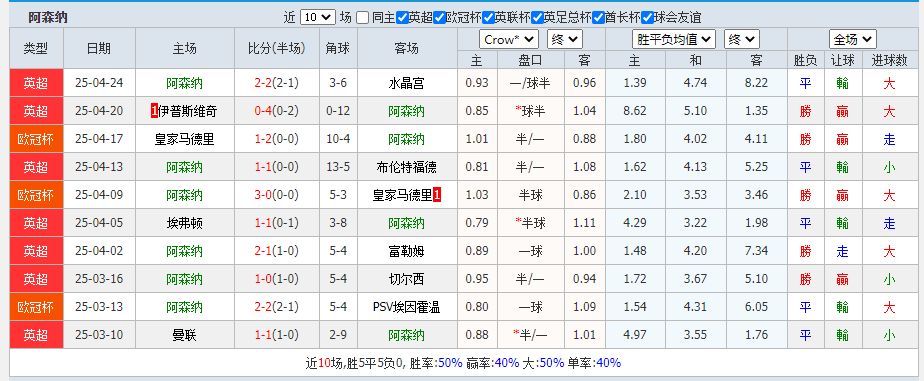This screenshot has height=381, width=924.
Task: Uncheck the 球会友谊 filter checkbox
Action: tap(647, 18)
